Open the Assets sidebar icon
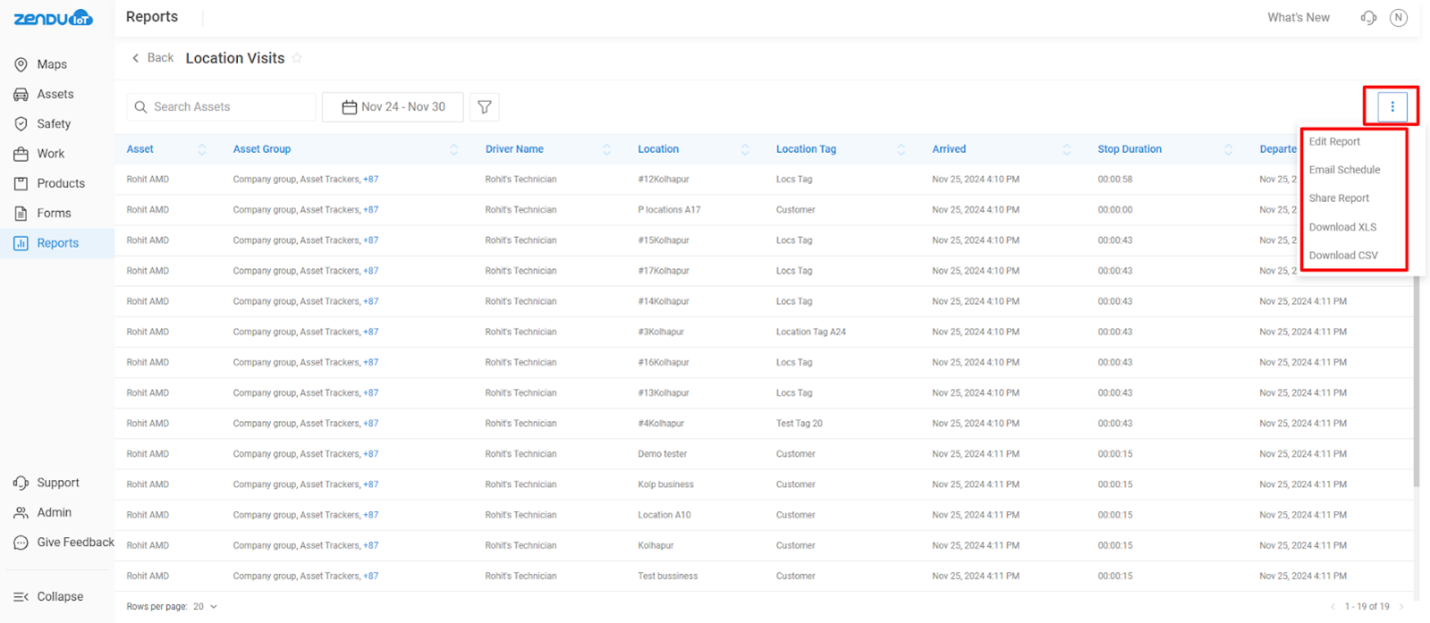Viewport: 1430px width, 623px height. (x=21, y=94)
